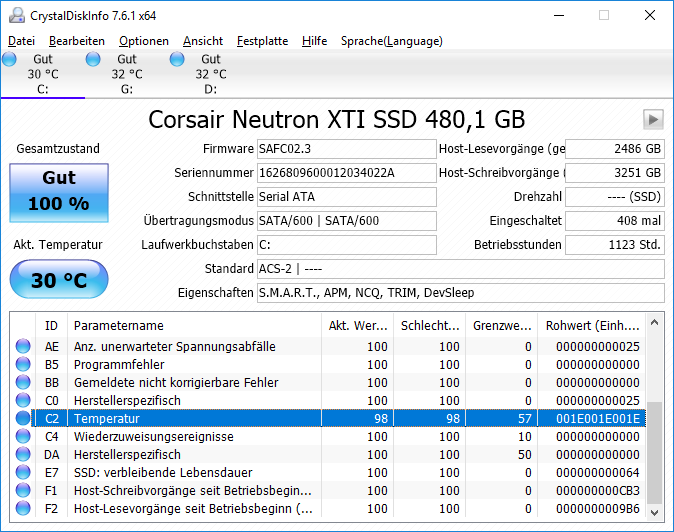Screen dimensions: 674x532
Task: Click the Eigenschaften features field
Action: pos(461,293)
